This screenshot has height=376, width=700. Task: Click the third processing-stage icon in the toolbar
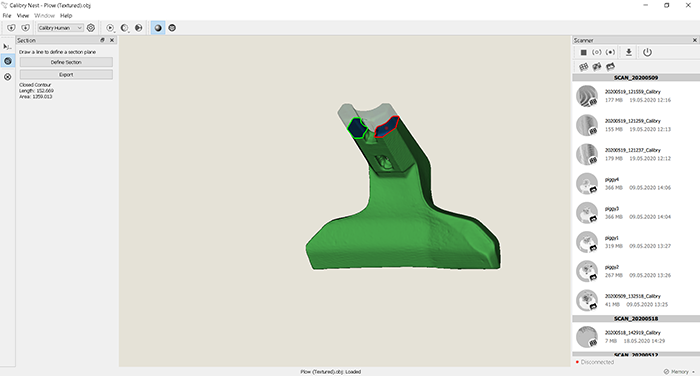point(138,28)
